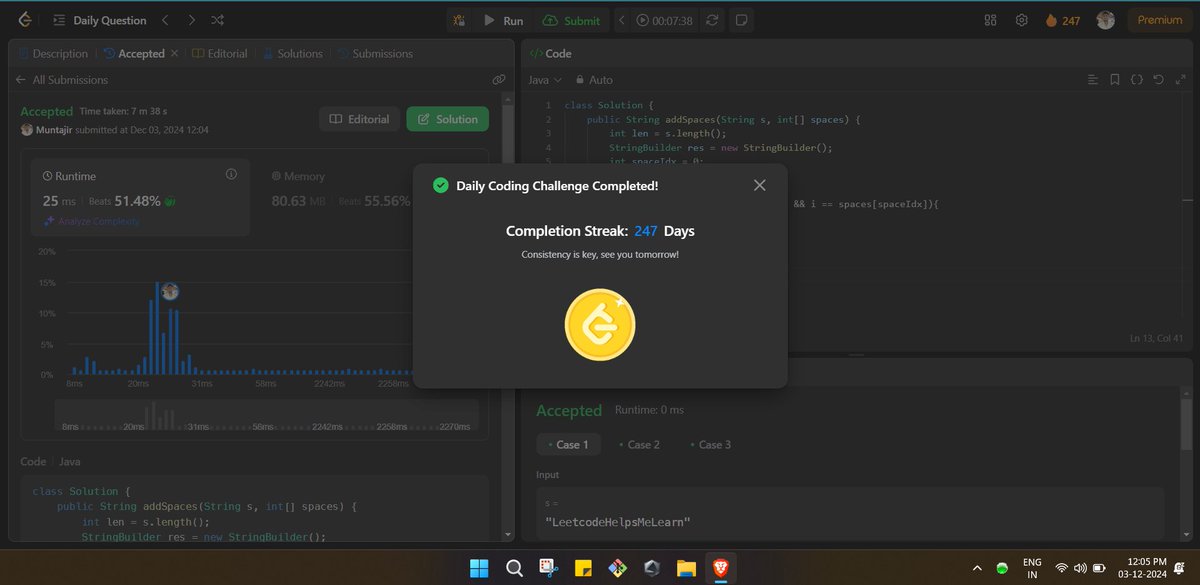Select the Case 1 tab
Image resolution: width=1200 pixels, height=585 pixels.
click(568, 444)
